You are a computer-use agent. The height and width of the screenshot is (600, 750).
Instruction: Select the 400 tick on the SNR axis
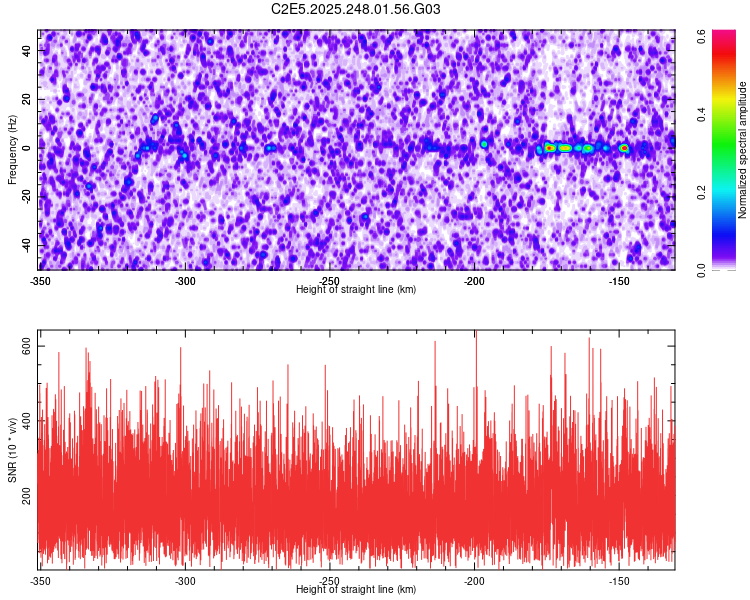27,426
